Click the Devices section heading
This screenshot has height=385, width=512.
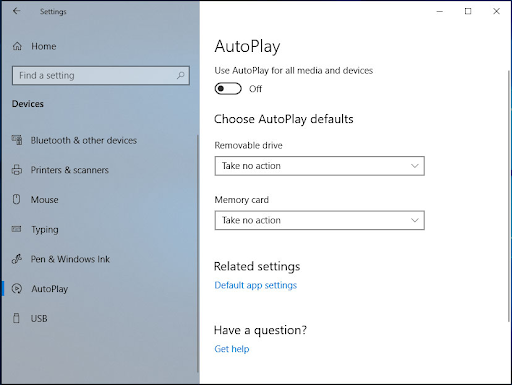coord(28,104)
